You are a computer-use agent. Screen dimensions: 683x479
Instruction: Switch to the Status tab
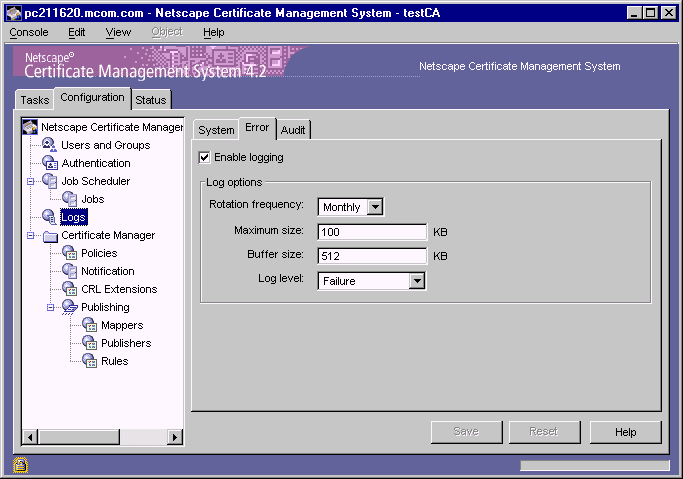[x=151, y=100]
